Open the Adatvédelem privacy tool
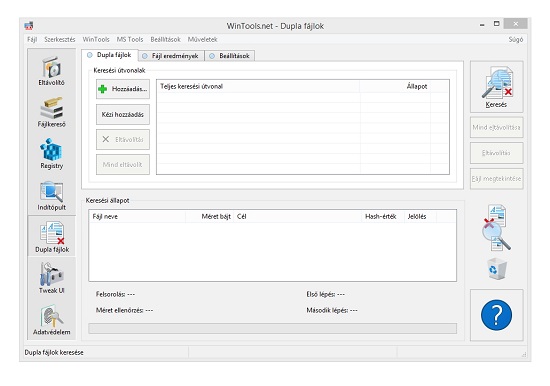 52,320
